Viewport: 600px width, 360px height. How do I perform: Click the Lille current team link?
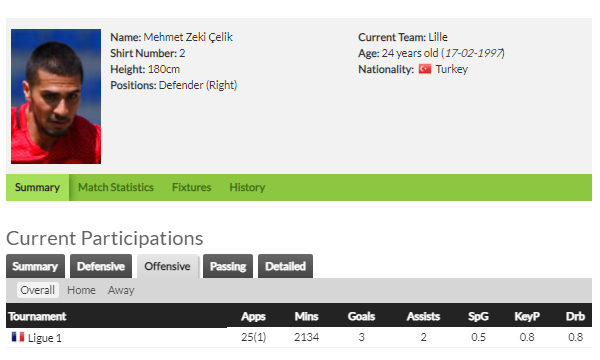pyautogui.click(x=438, y=37)
